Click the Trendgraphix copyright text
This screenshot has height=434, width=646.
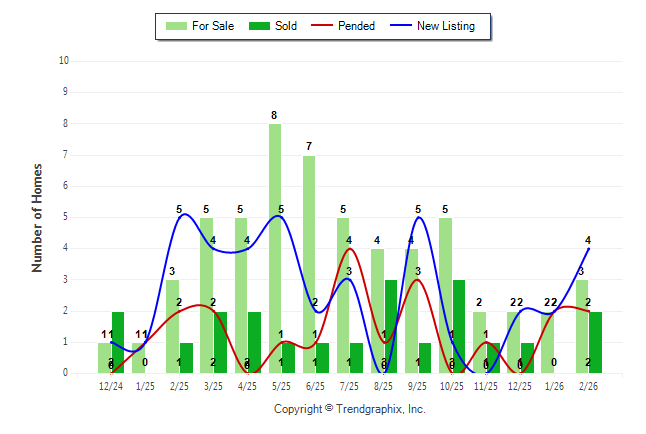[x=349, y=409]
